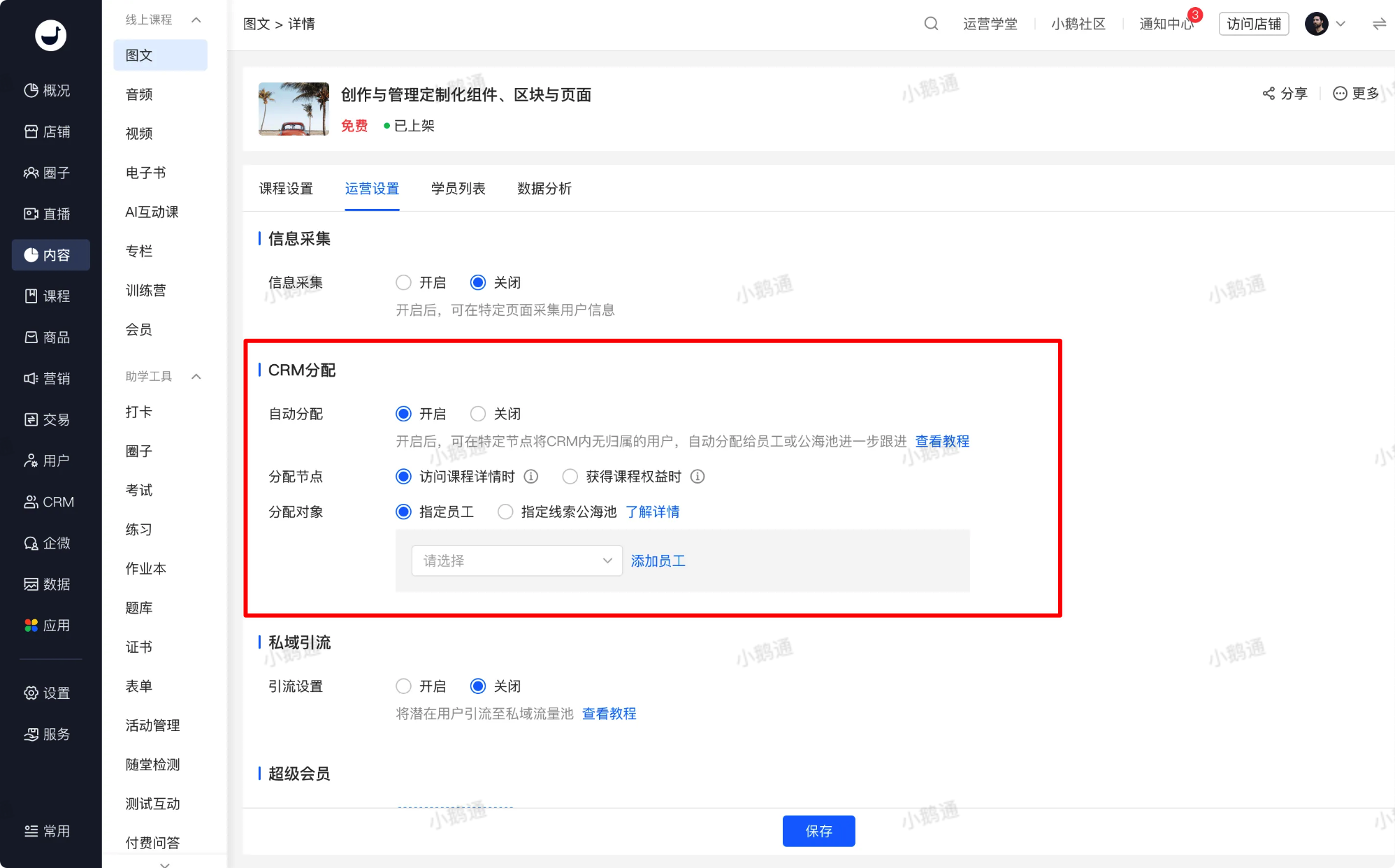1395x868 pixels.
Task: Collapse the 助学工具 menu group
Action: pyautogui.click(x=196, y=377)
